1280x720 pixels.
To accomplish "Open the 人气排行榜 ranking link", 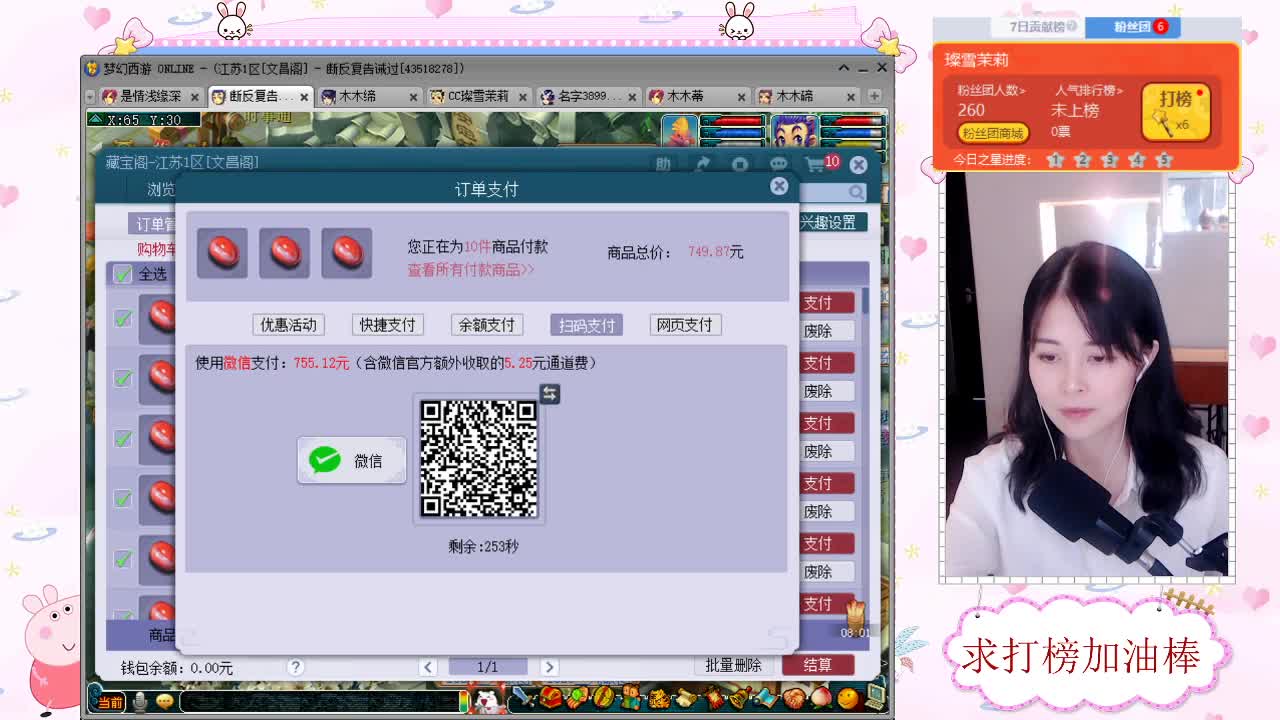I will 1088,90.
